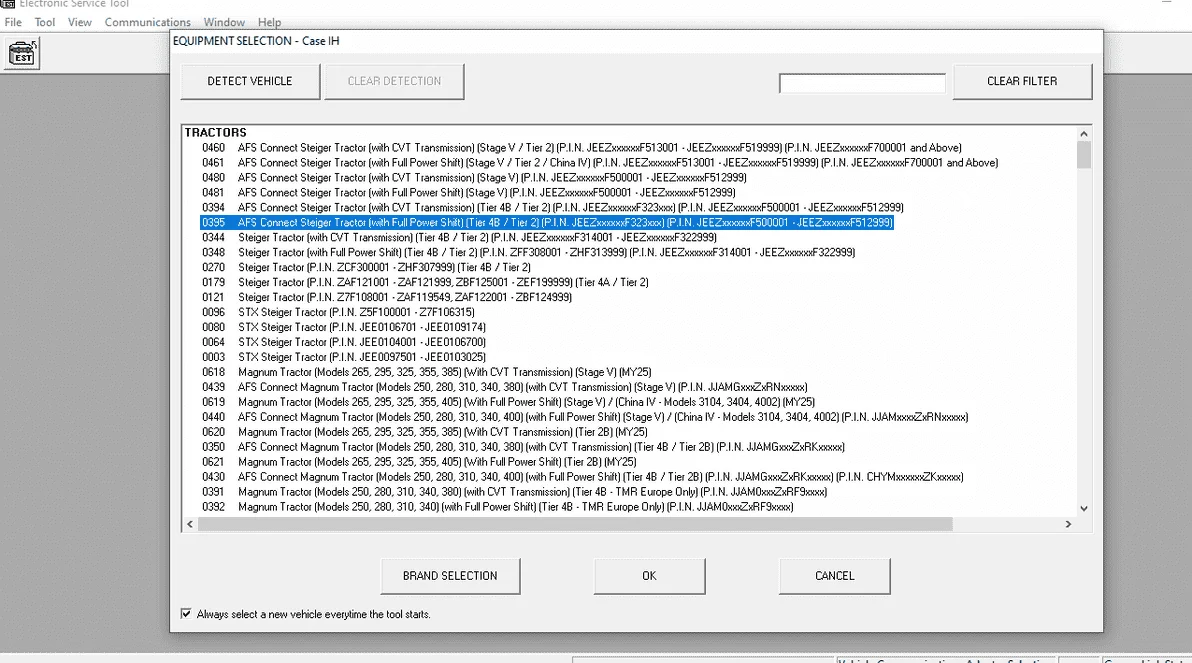Open the Communications menu
The height and width of the screenshot is (663, 1192).
coord(147,22)
